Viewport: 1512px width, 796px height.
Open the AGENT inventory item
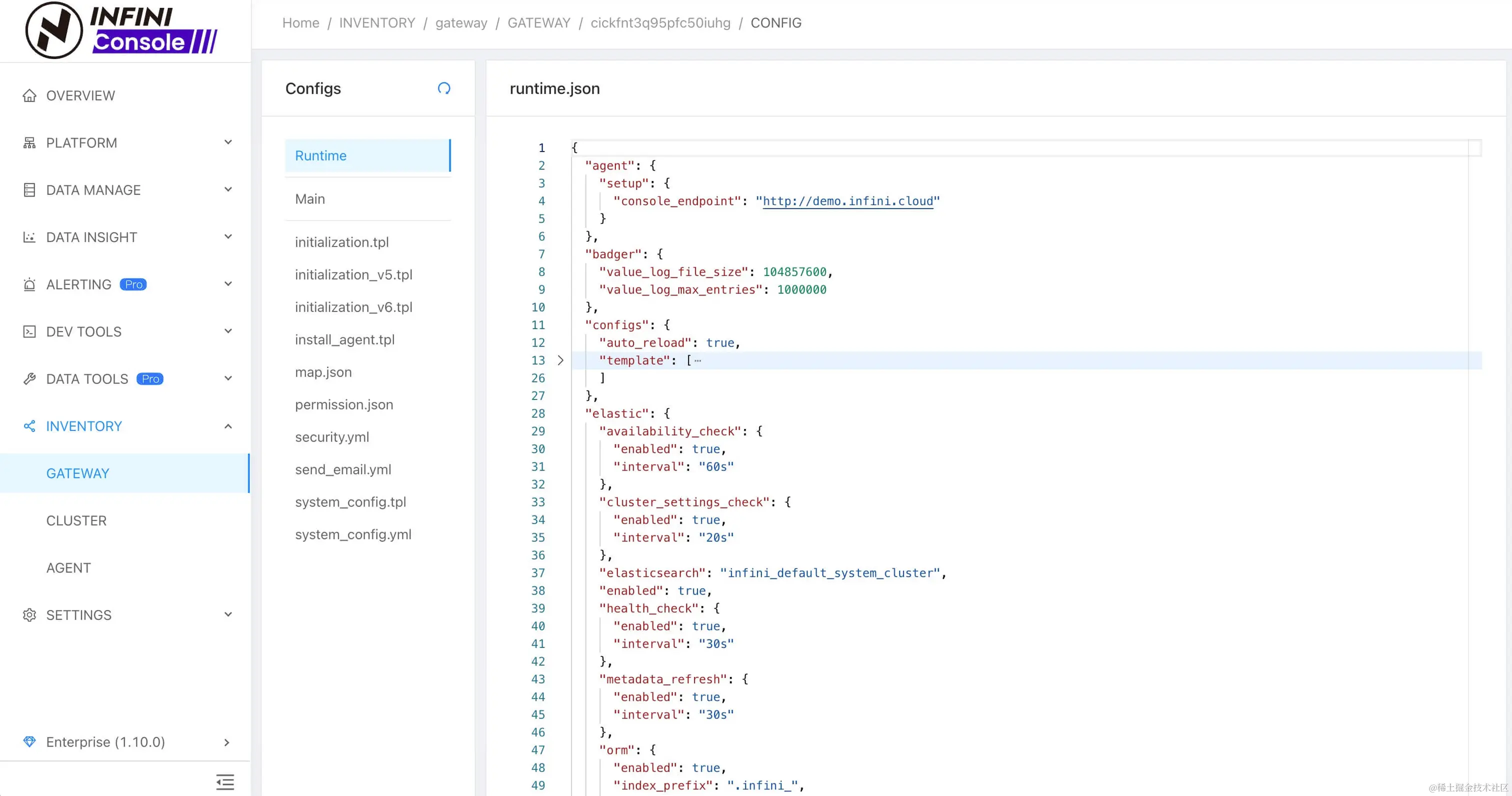[68, 567]
